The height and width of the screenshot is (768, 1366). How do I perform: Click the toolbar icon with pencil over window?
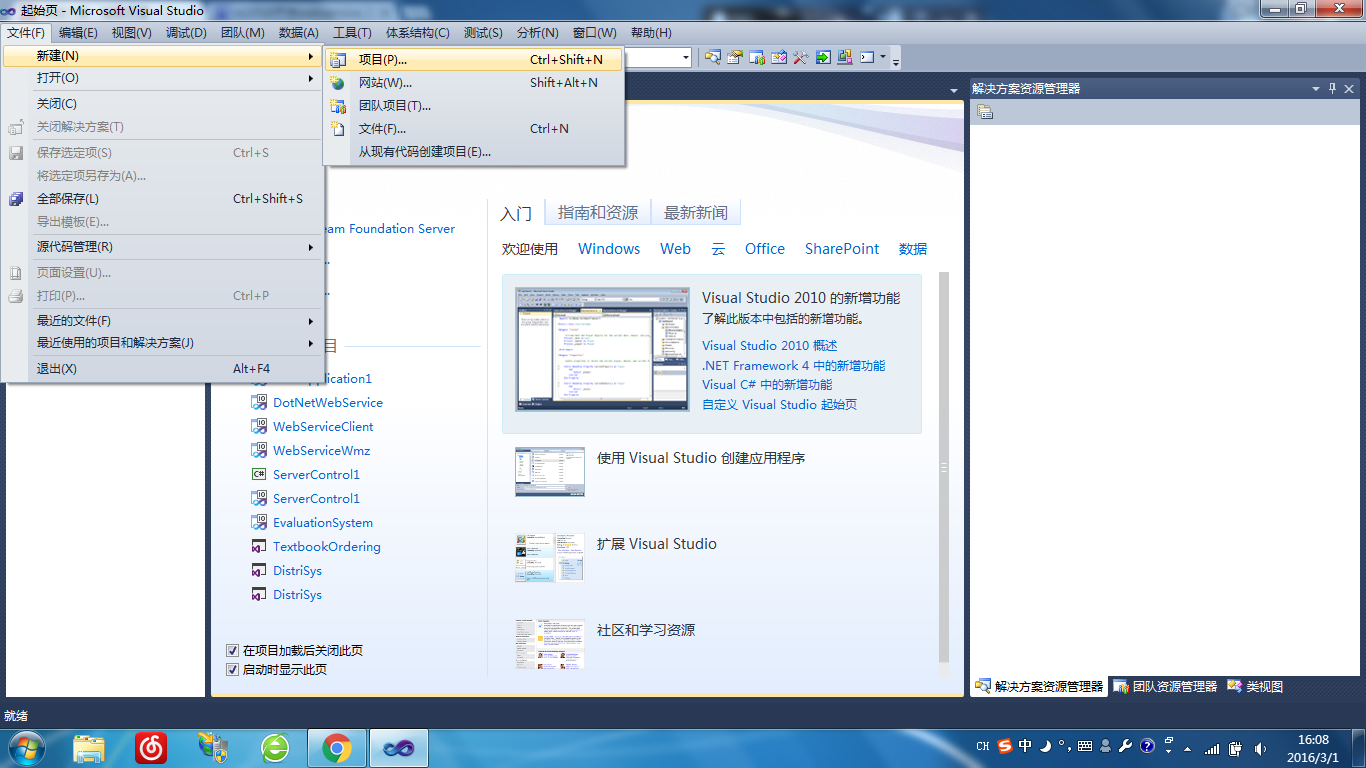[x=779, y=57]
